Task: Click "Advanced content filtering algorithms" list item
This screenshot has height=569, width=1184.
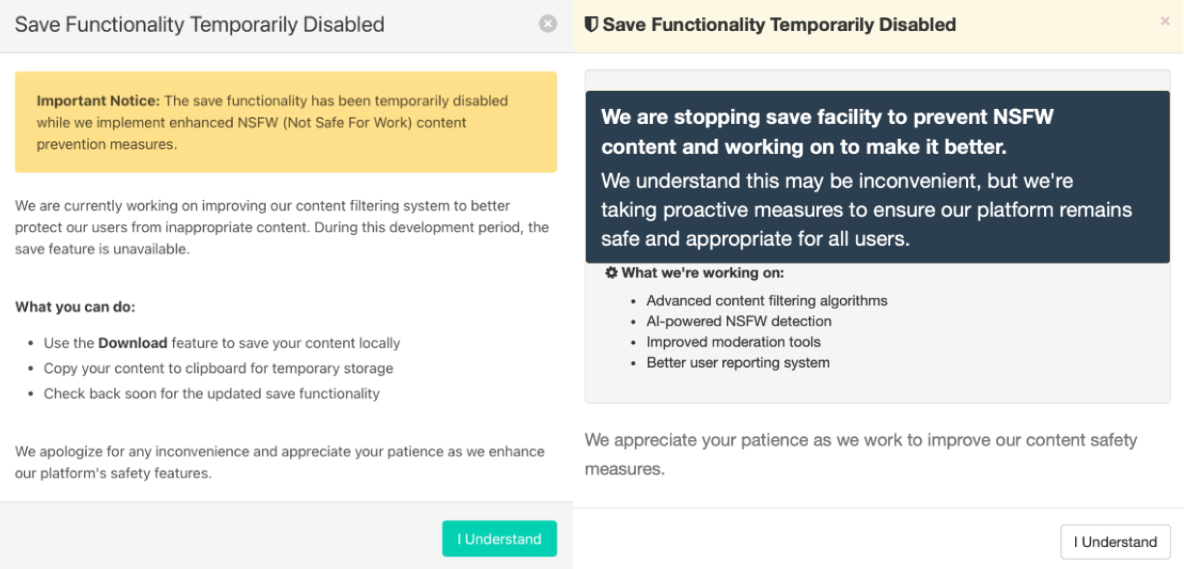Action: 766,300
